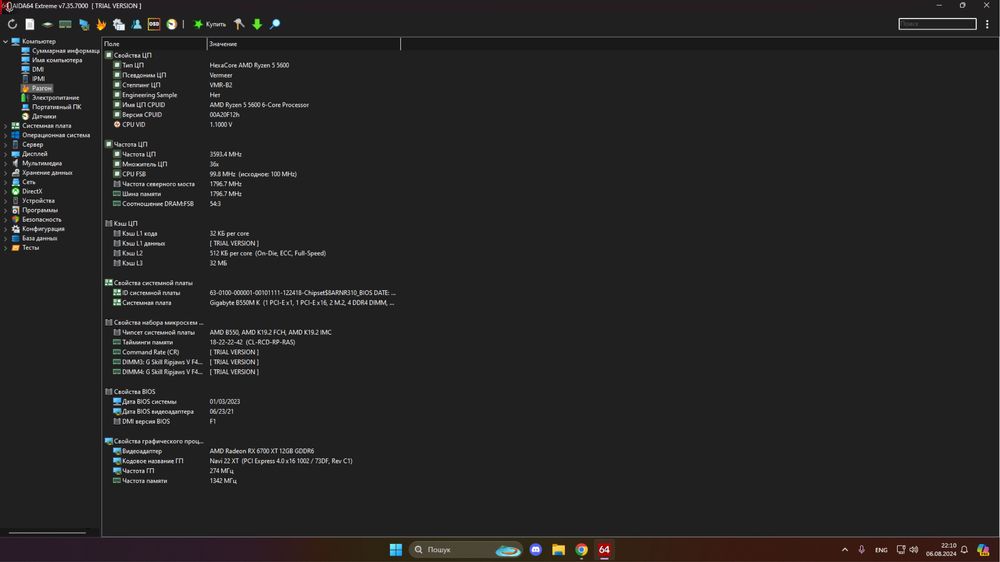Click the Refresh toolbar icon
The height and width of the screenshot is (562, 1000).
pos(12,24)
